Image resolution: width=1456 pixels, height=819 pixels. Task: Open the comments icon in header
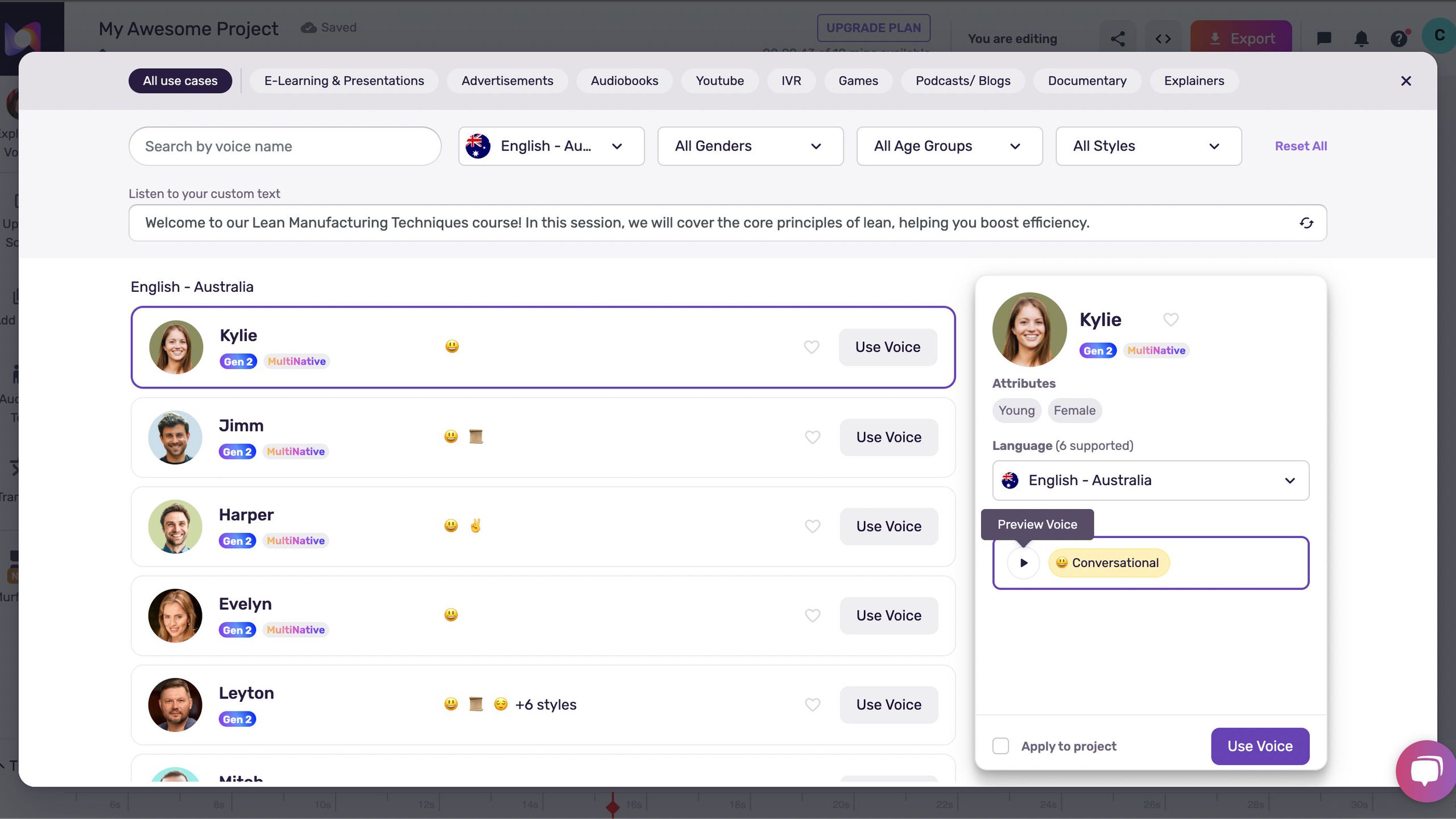(x=1324, y=39)
